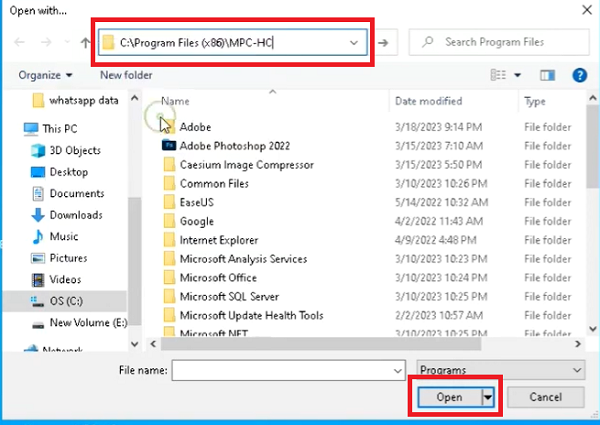The image size is (600, 425).
Task: Toggle the preview pane icon
Action: [x=548, y=75]
